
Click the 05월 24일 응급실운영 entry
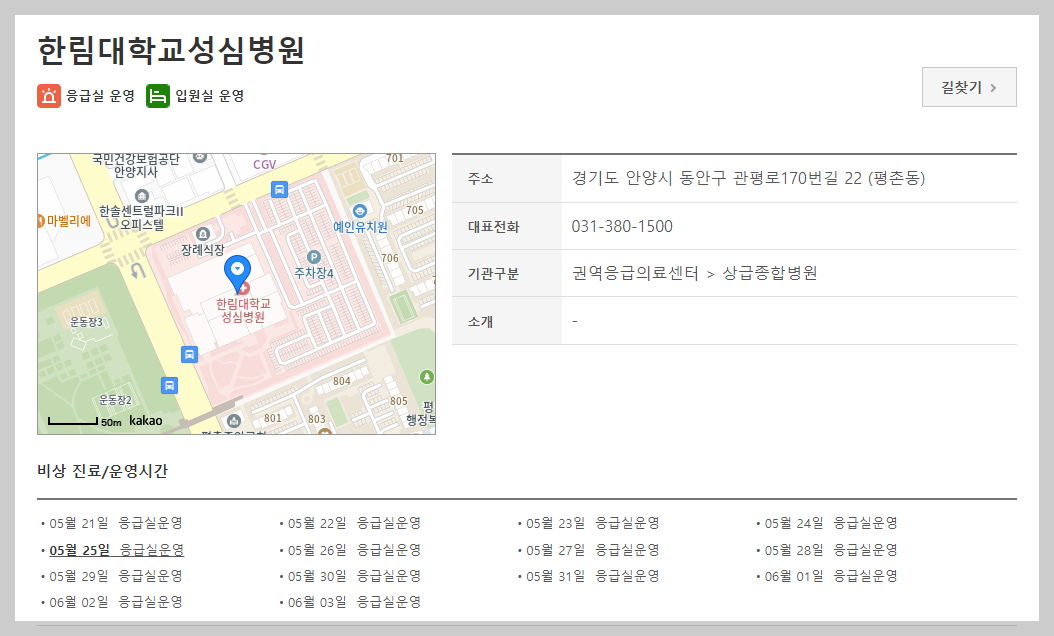[831, 523]
